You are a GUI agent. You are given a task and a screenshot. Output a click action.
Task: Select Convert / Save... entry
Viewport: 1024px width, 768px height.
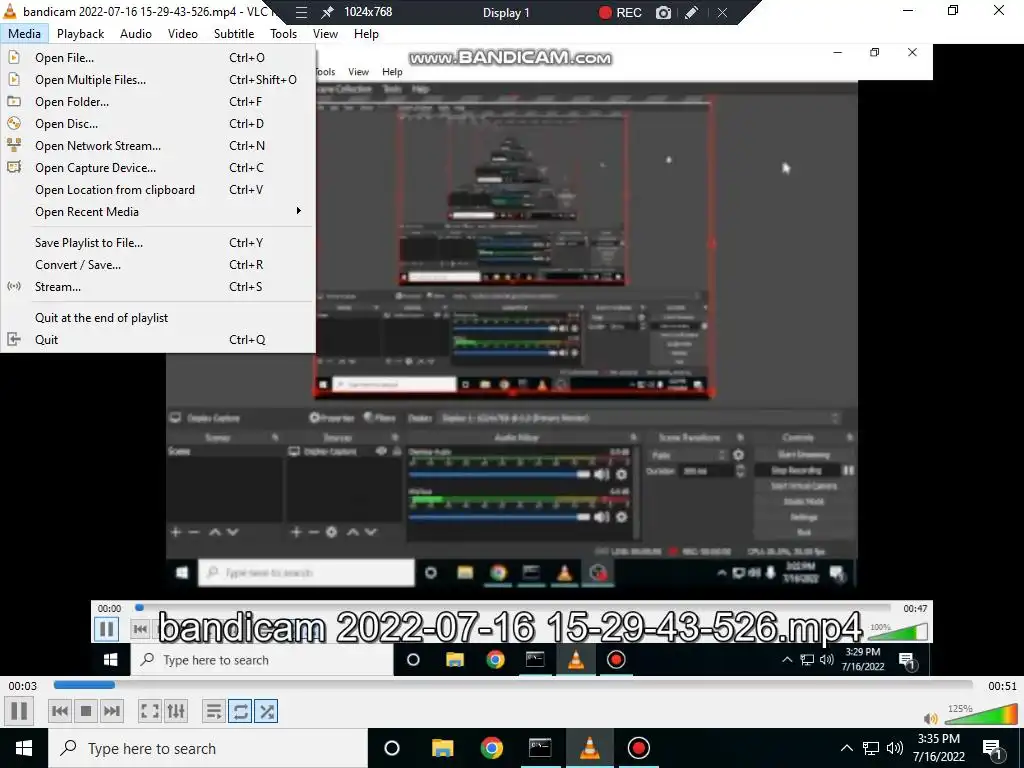click(158, 264)
